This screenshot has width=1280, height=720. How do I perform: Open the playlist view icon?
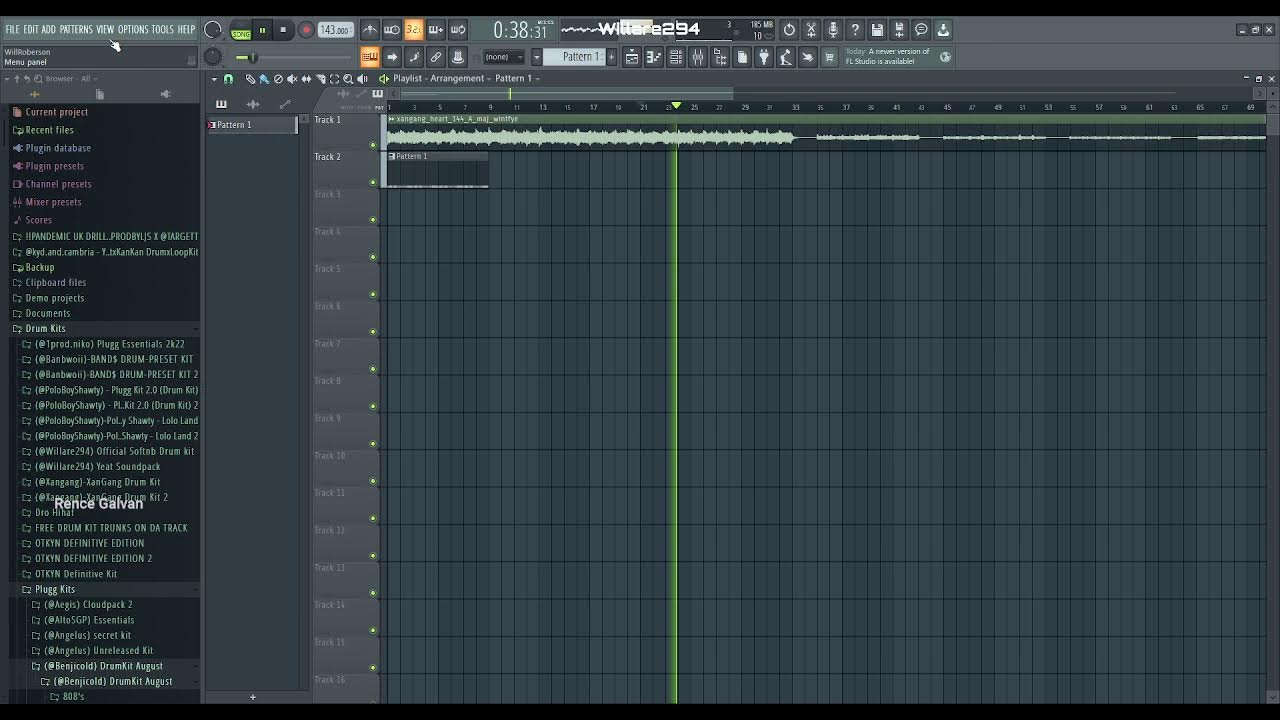[x=632, y=57]
